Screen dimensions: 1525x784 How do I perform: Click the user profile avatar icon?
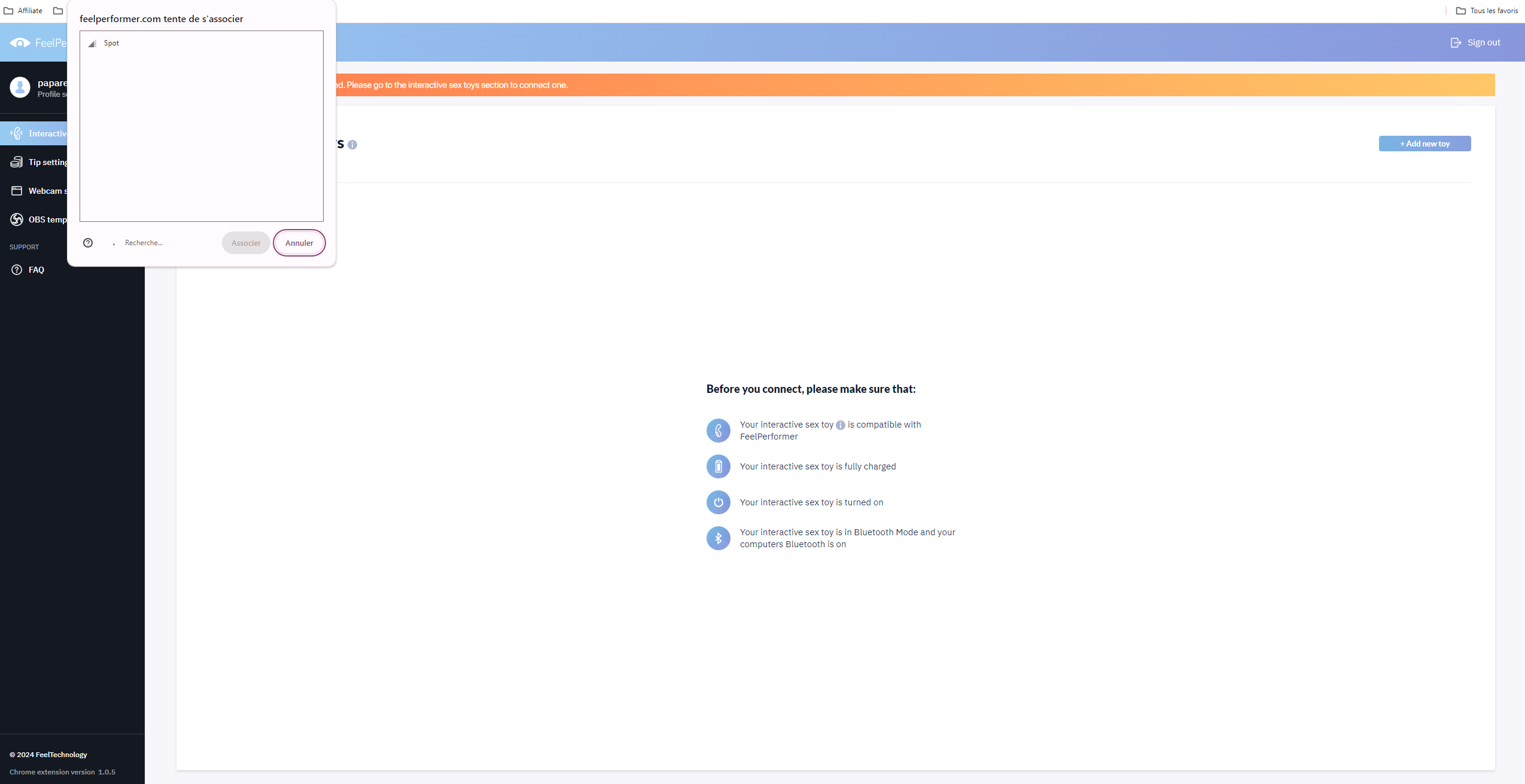click(x=20, y=87)
